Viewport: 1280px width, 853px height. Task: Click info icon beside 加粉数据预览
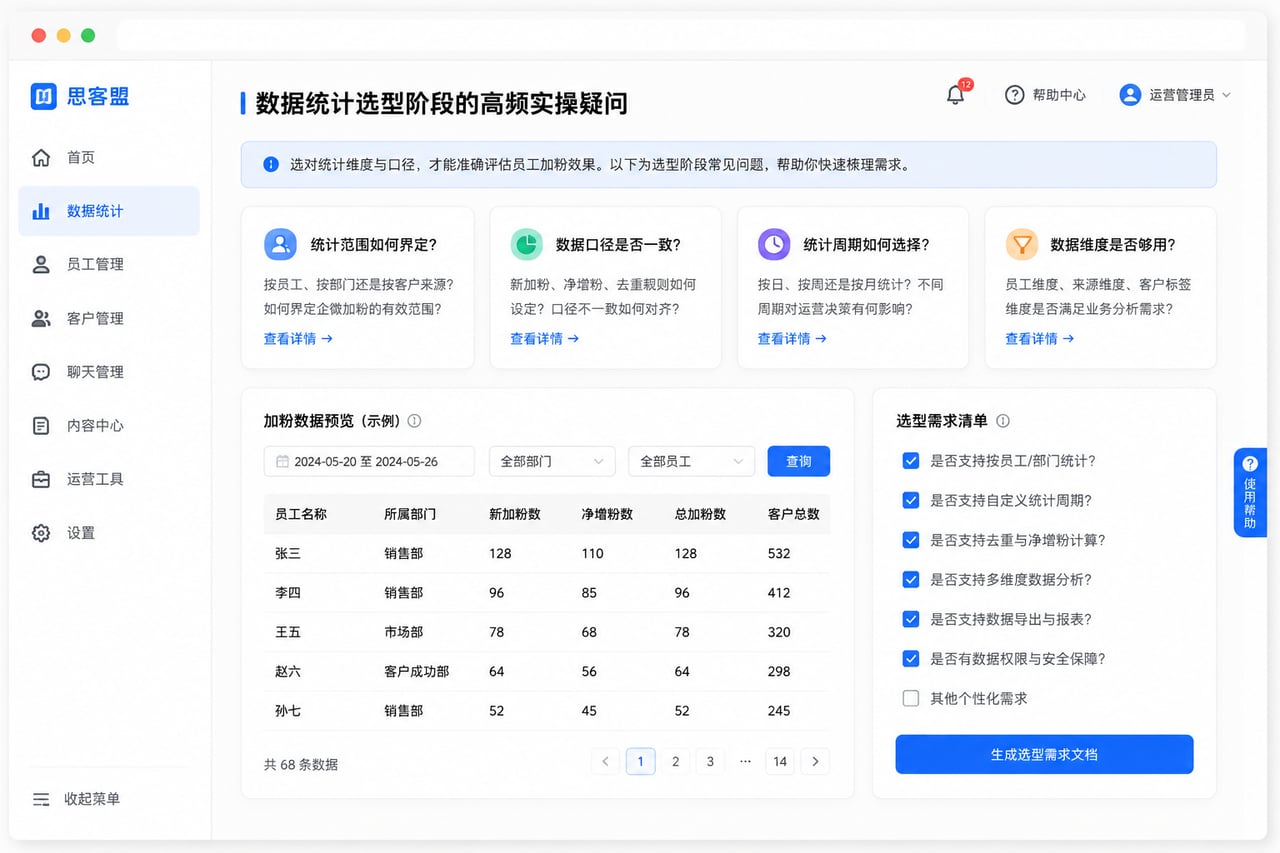[x=414, y=421]
